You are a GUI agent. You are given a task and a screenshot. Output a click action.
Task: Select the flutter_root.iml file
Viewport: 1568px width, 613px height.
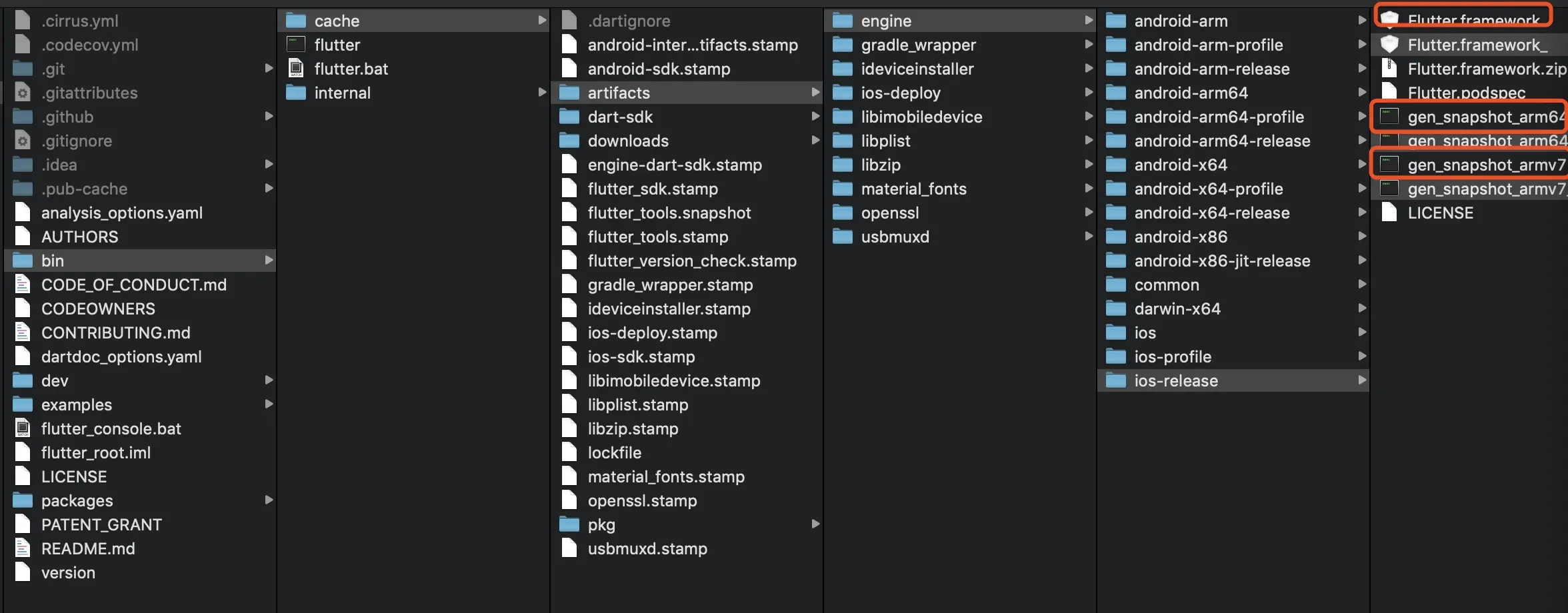140,452
